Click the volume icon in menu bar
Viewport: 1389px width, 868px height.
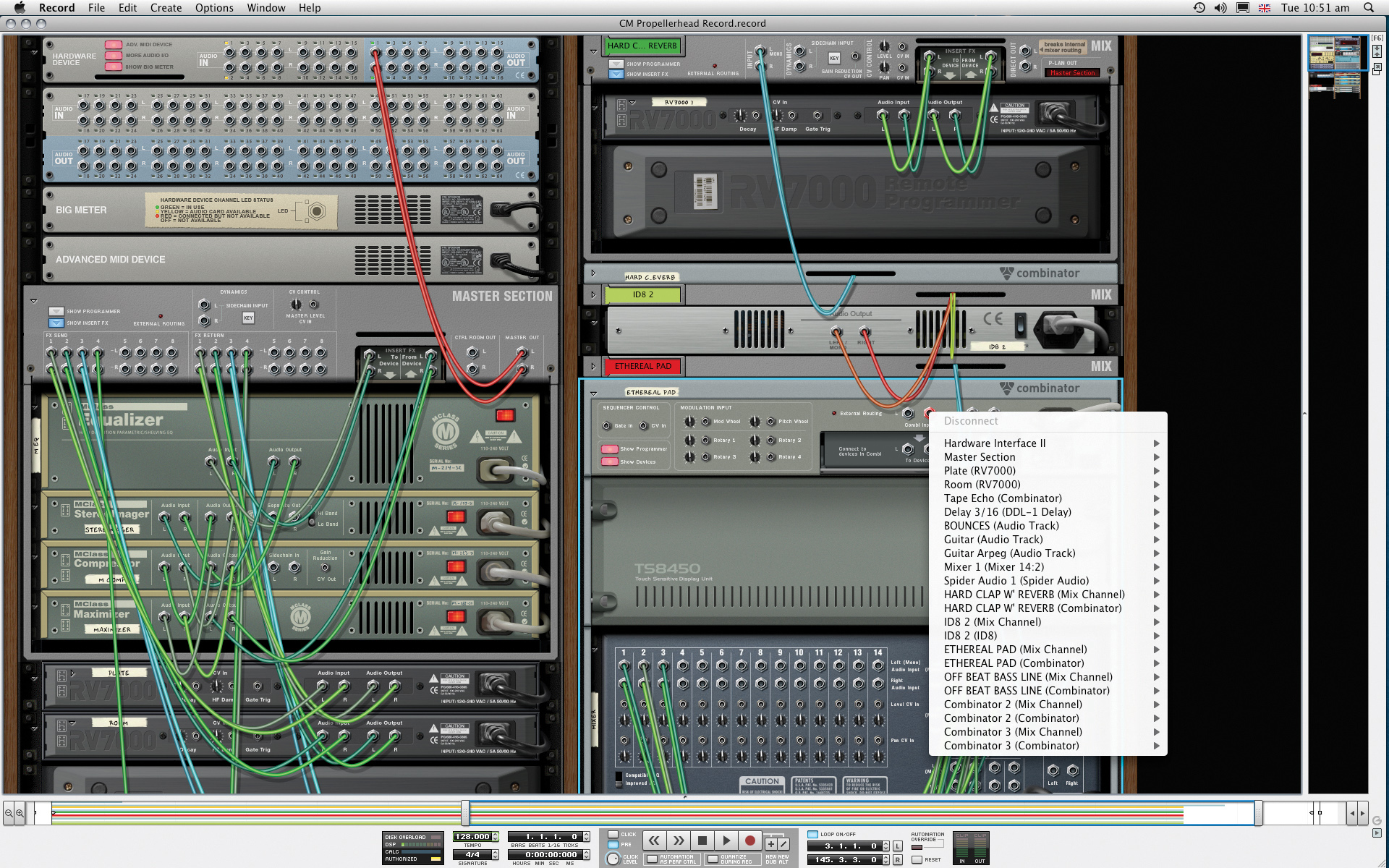(x=1220, y=8)
